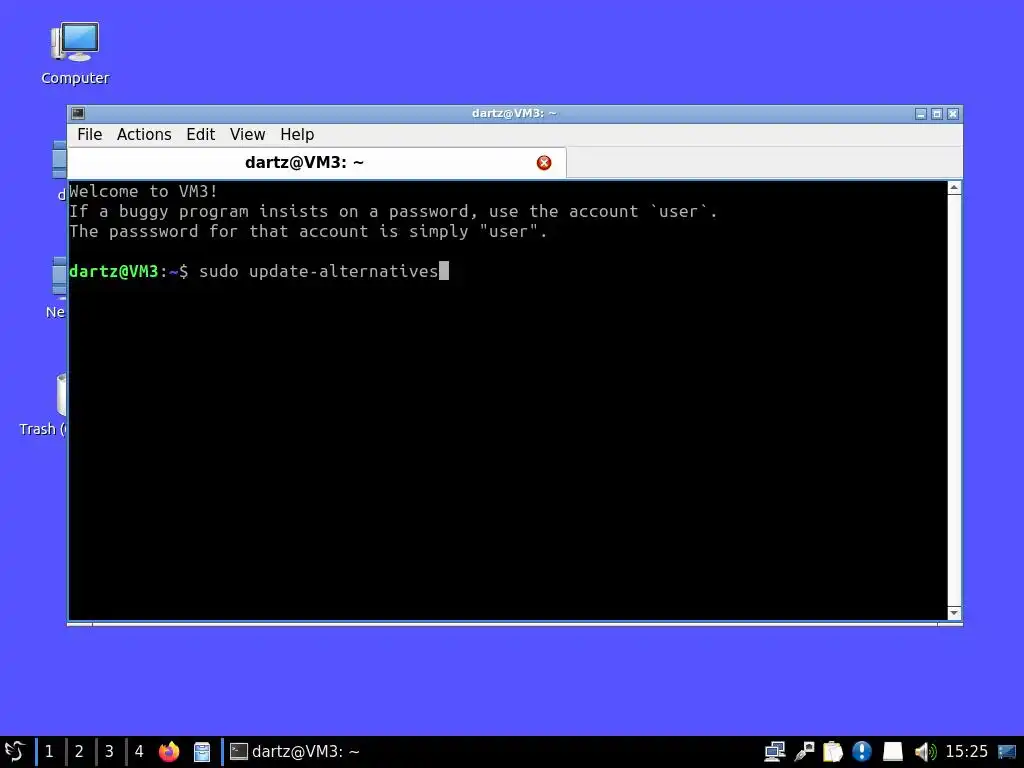The height and width of the screenshot is (768, 1024).
Task: Minimize the terminal window
Action: point(921,114)
